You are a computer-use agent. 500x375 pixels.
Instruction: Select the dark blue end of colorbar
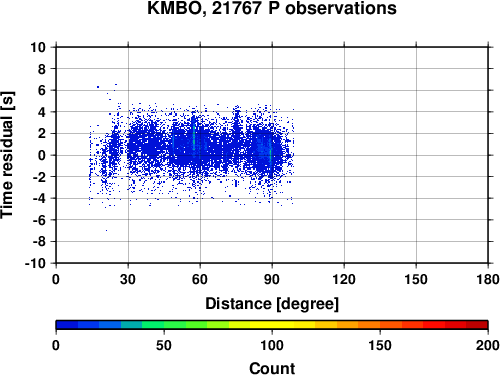(x=67, y=325)
